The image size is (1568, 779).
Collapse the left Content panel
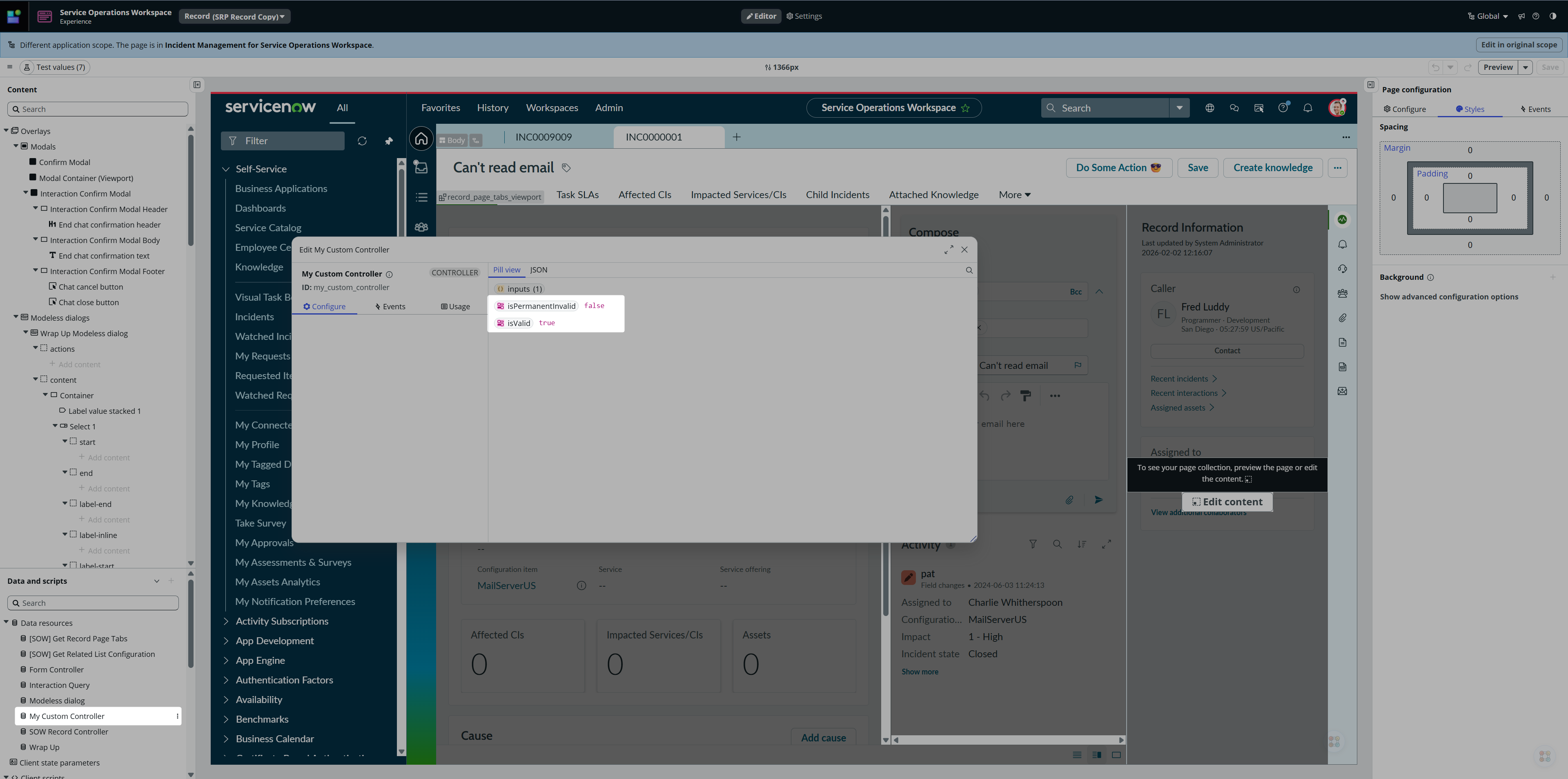click(x=197, y=85)
